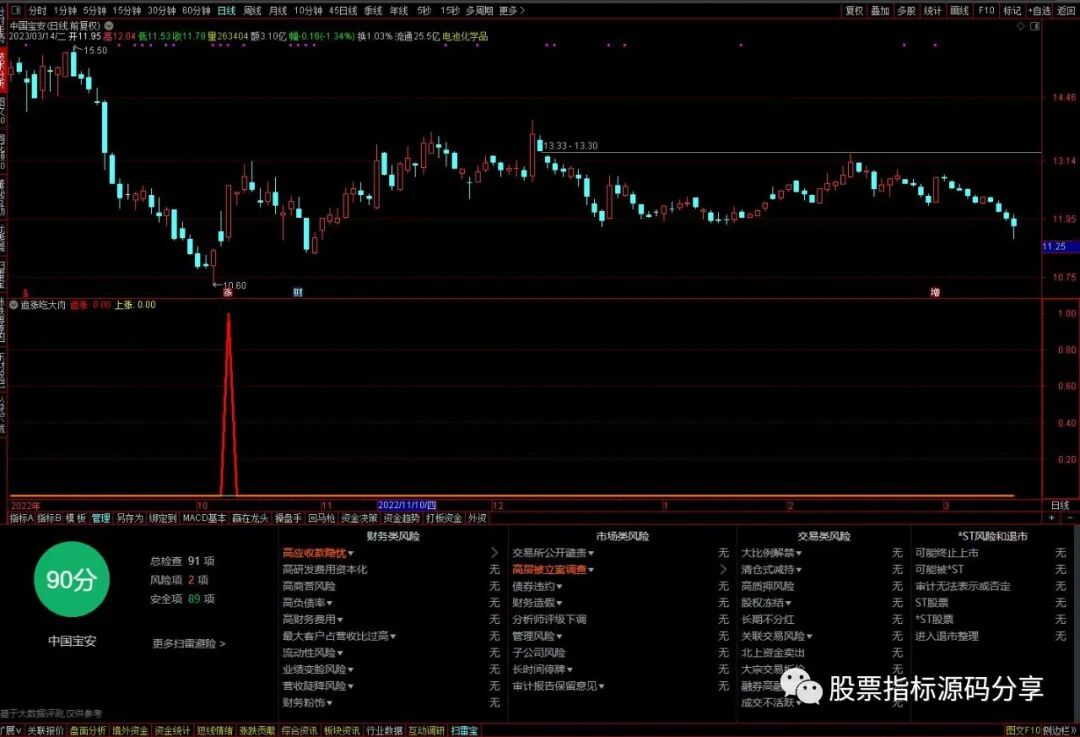The height and width of the screenshot is (737, 1080).
Task: Click the 财 marker on the chart timeline
Action: [298, 293]
